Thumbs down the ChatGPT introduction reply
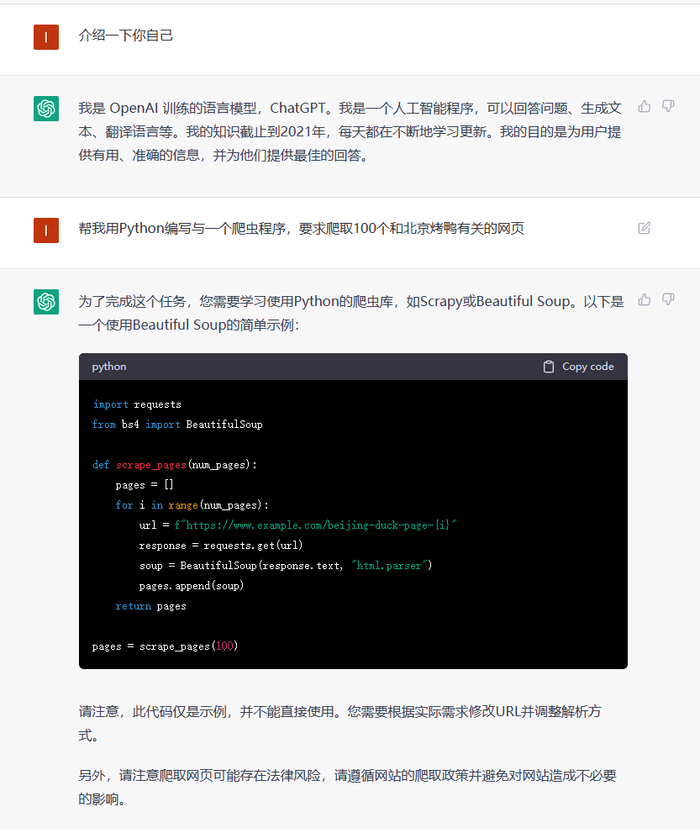The width and height of the screenshot is (700, 829). click(668, 106)
